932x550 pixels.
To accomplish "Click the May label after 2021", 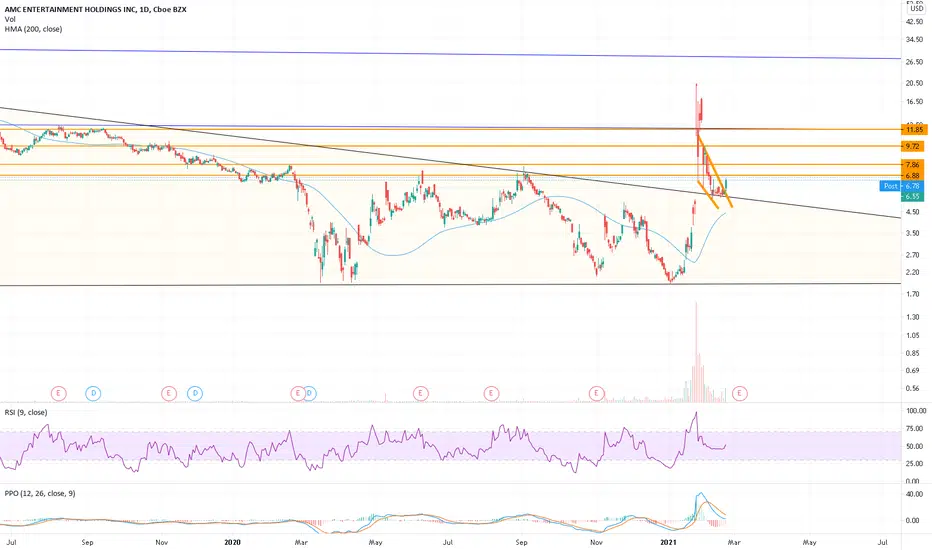I will (x=809, y=542).
